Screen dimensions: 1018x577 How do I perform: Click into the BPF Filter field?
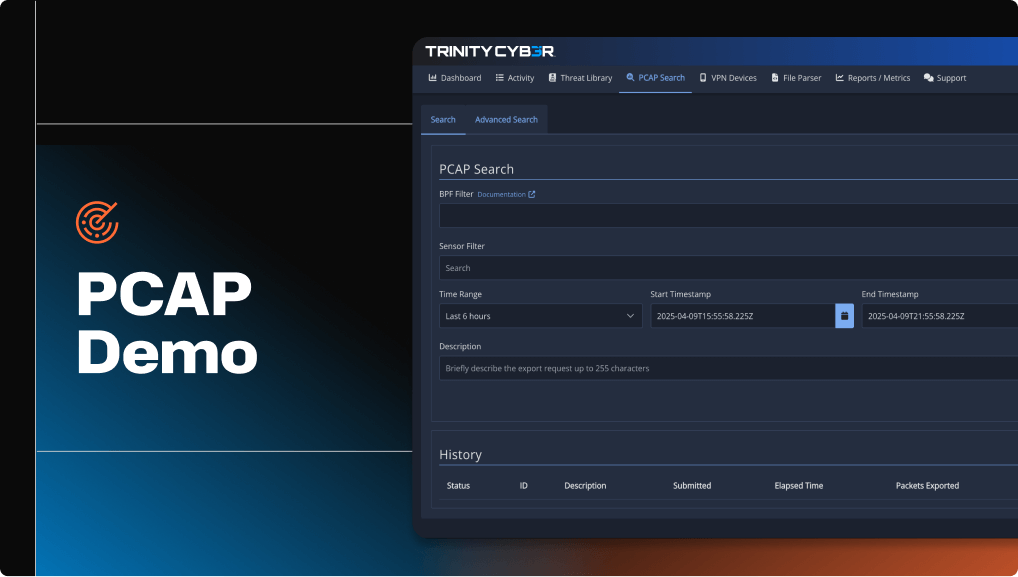728,215
